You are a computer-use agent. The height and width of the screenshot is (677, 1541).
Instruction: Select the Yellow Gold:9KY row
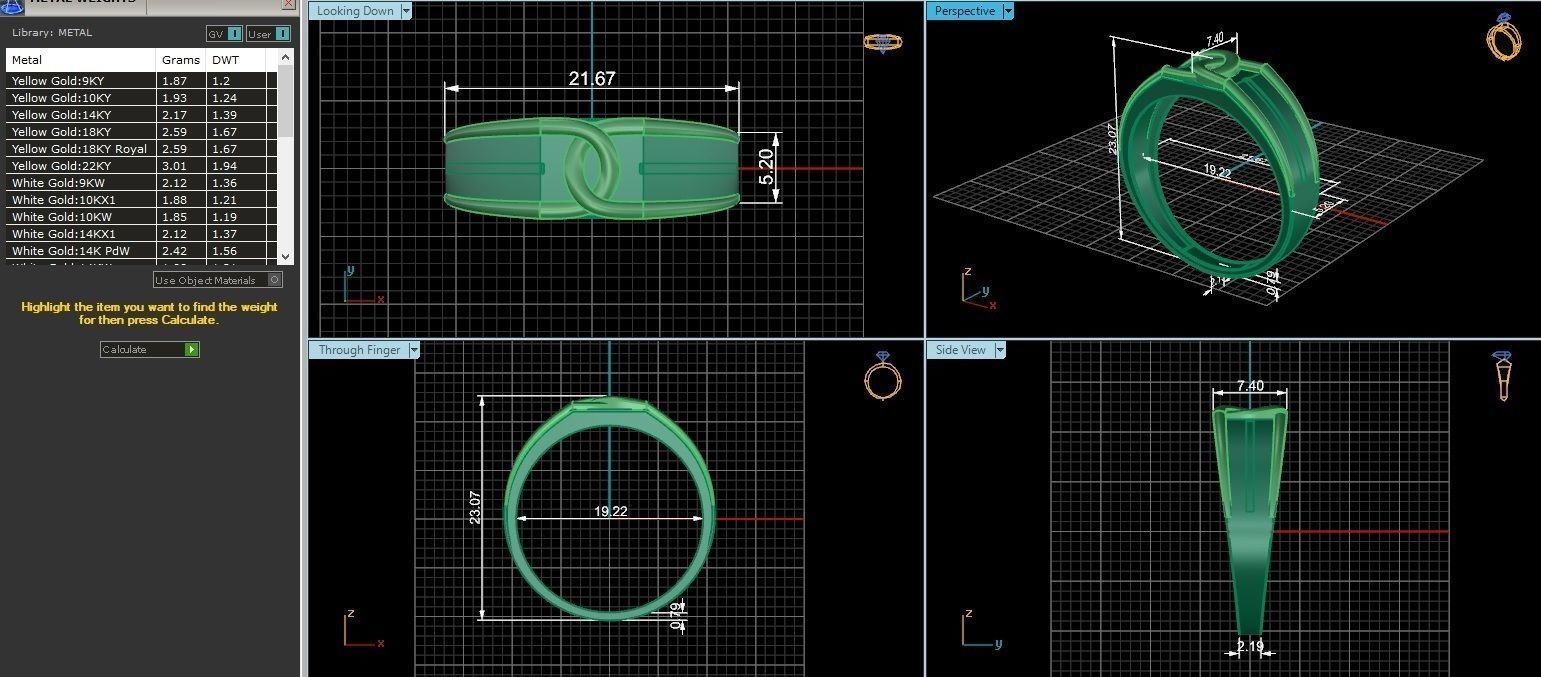[x=142, y=81]
